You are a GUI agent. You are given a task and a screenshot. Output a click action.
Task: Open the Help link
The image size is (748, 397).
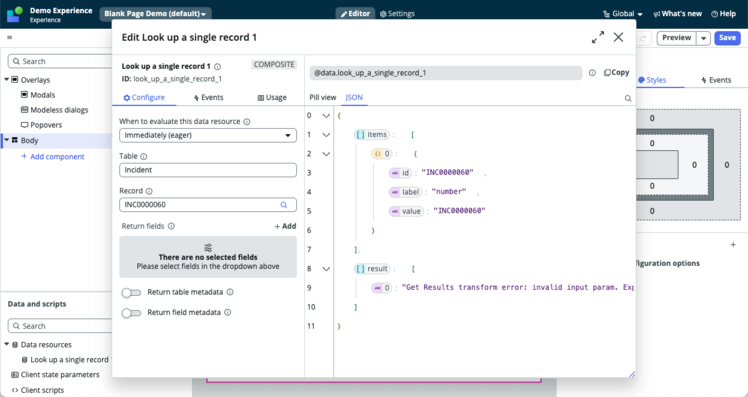[x=723, y=14]
